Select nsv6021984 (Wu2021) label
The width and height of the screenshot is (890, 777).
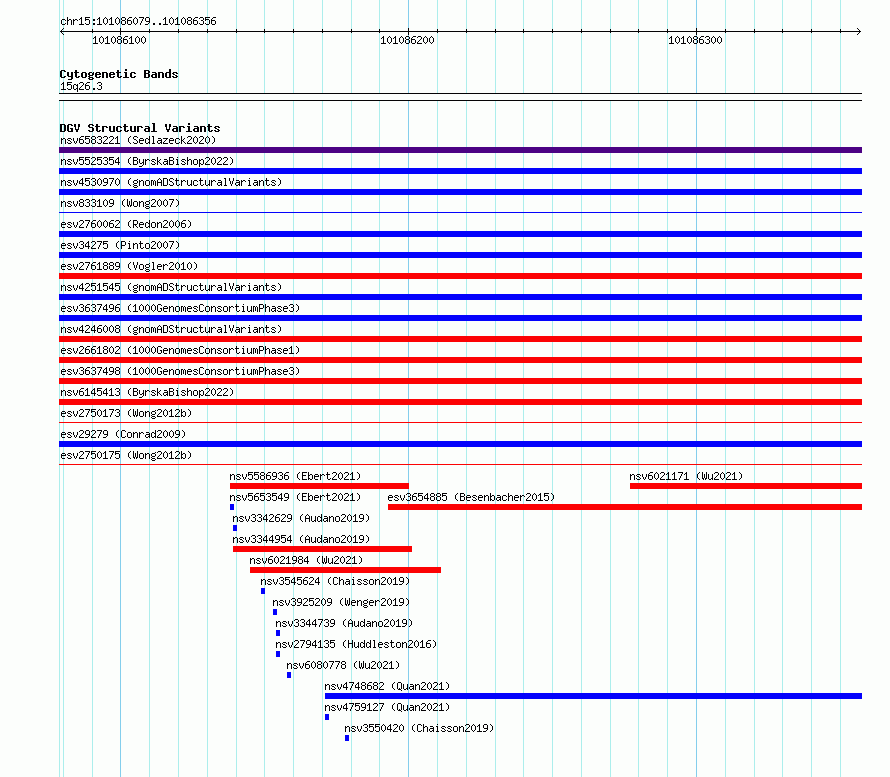coord(306,560)
